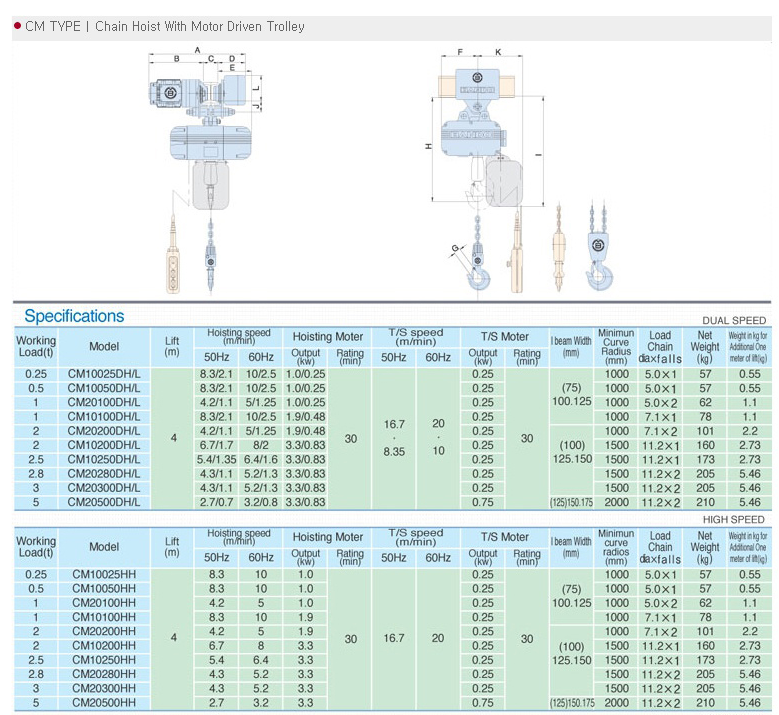Viewport: 779px width, 715px height.
Task: Click model CM10050HH cell
Action: [104, 589]
